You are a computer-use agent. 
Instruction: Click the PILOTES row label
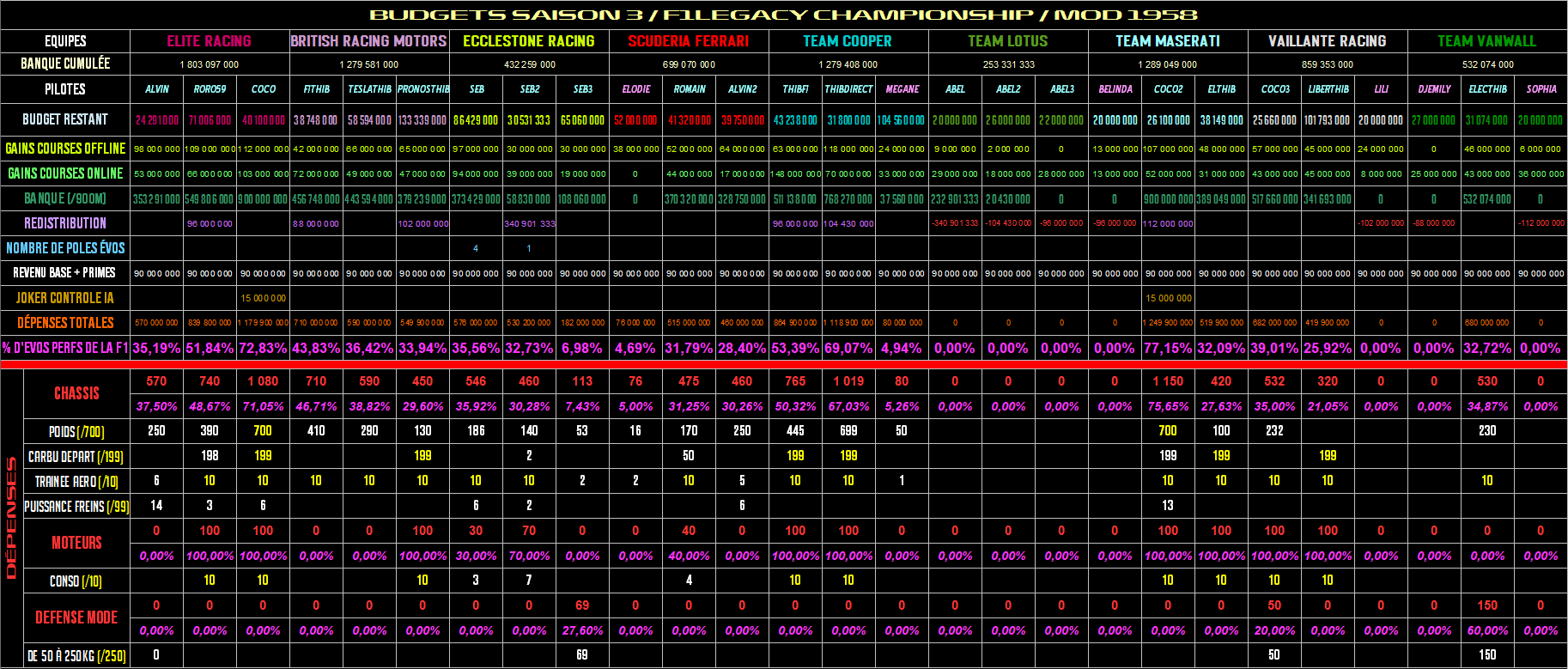pos(65,88)
